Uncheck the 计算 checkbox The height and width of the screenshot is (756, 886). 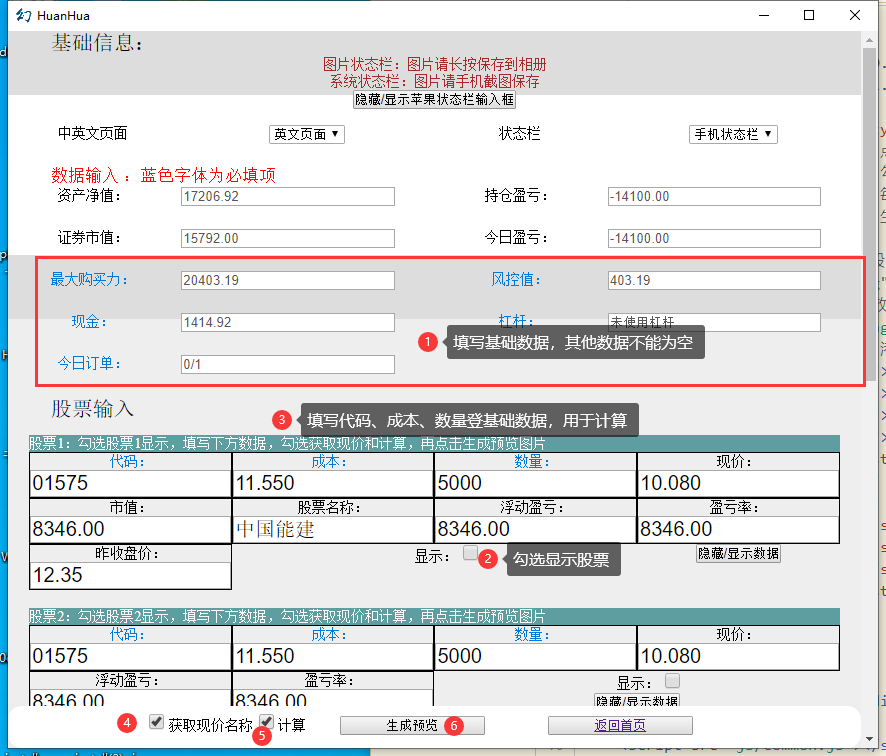267,722
